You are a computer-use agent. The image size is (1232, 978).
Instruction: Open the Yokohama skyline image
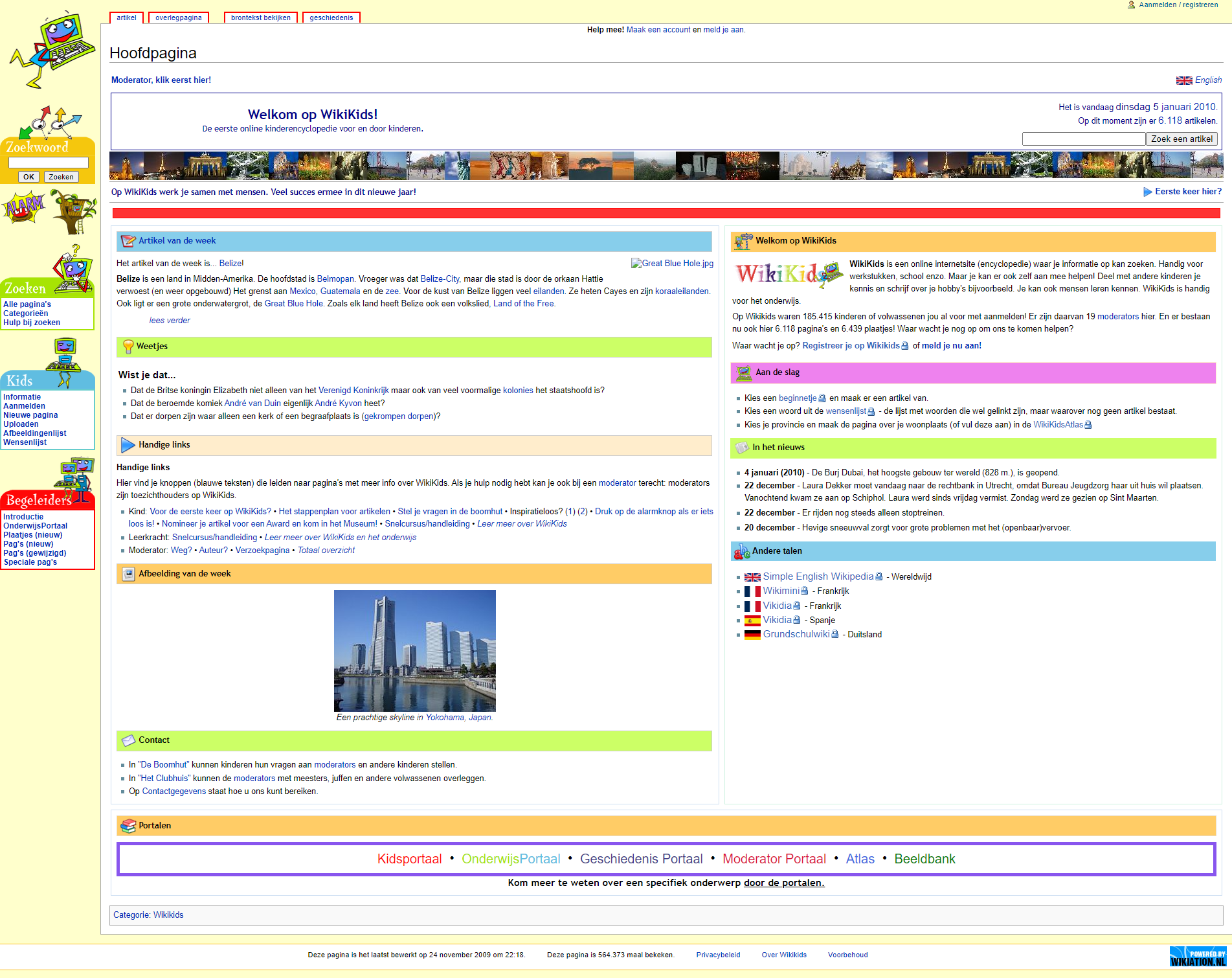coord(415,651)
